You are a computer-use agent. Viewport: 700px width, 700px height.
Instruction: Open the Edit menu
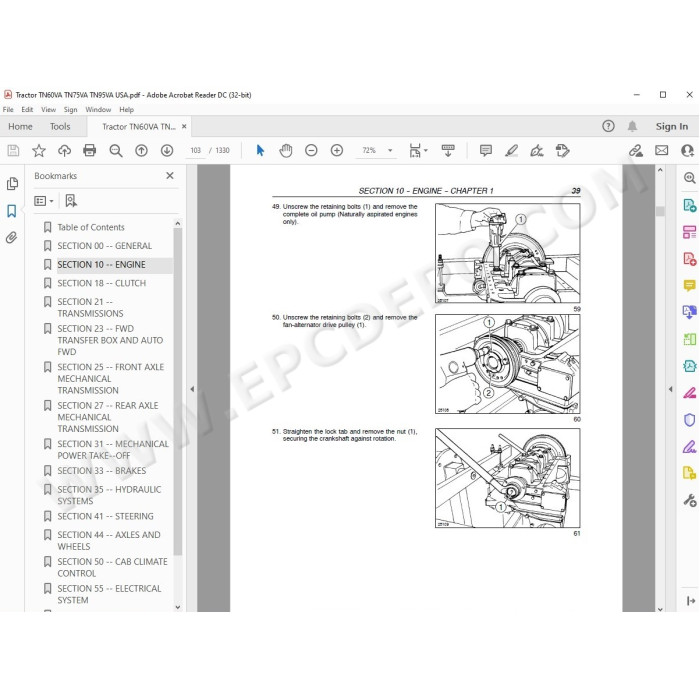tap(27, 109)
